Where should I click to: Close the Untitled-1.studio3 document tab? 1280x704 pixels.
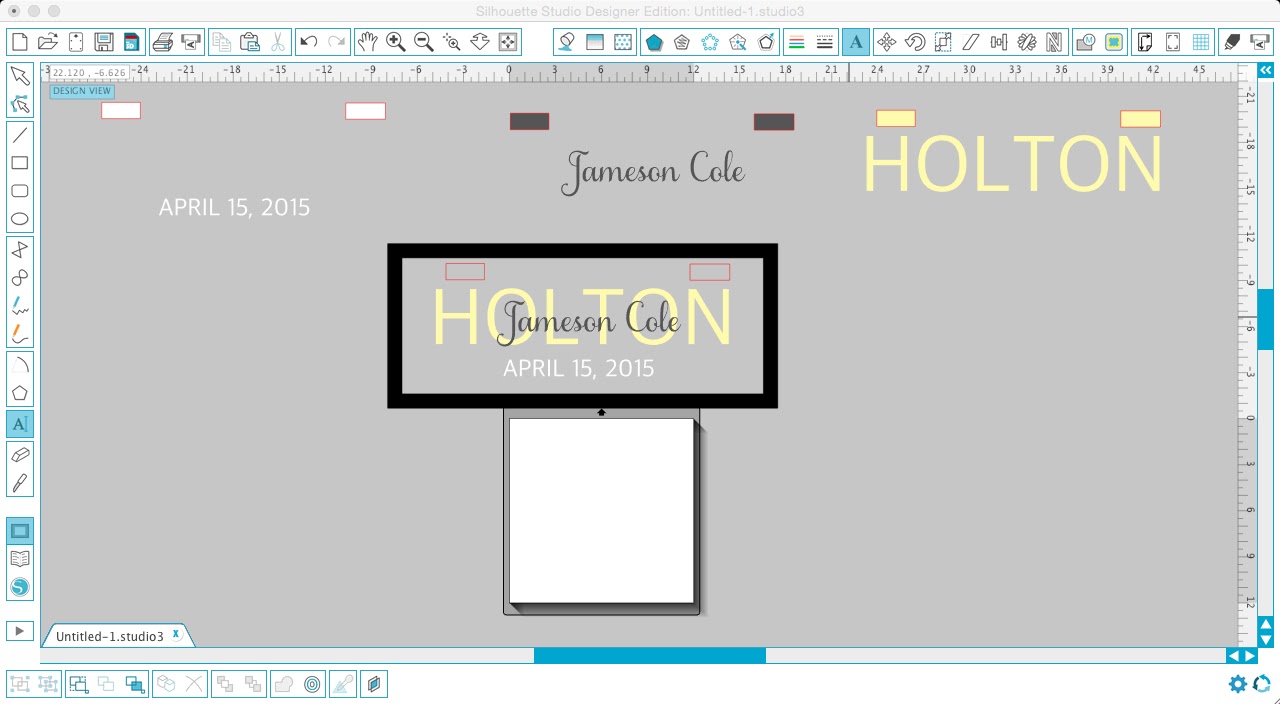175,634
